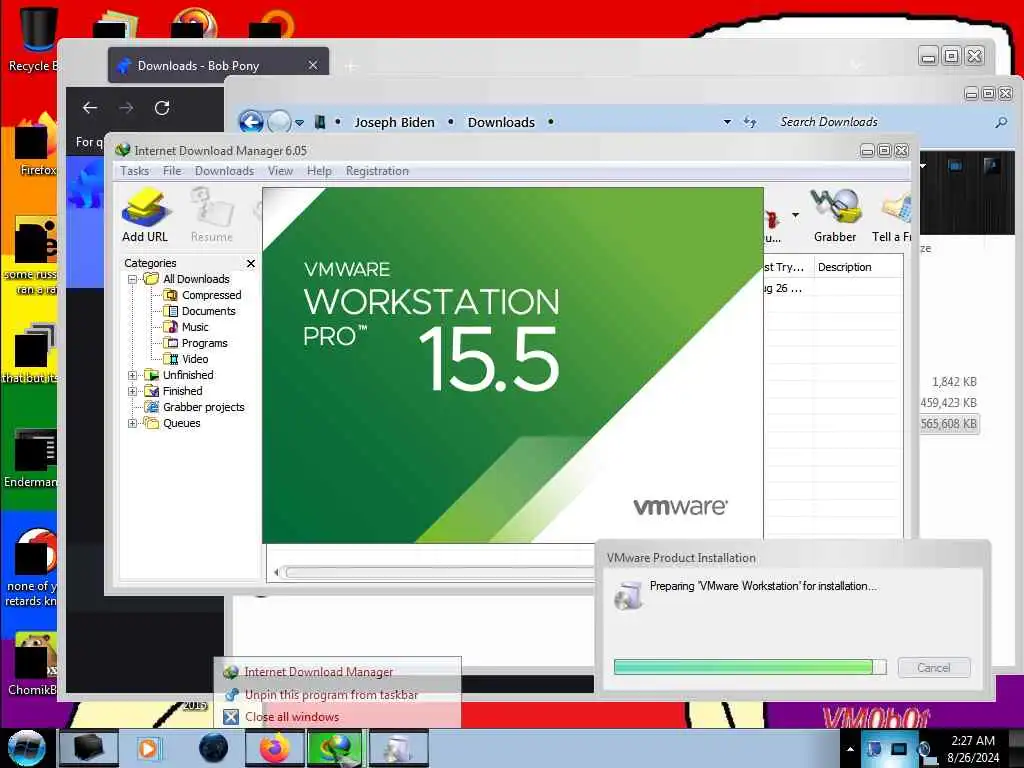Image resolution: width=1024 pixels, height=768 pixels.
Task: Click the Joseph Biden breadcrumb
Action: coord(394,122)
